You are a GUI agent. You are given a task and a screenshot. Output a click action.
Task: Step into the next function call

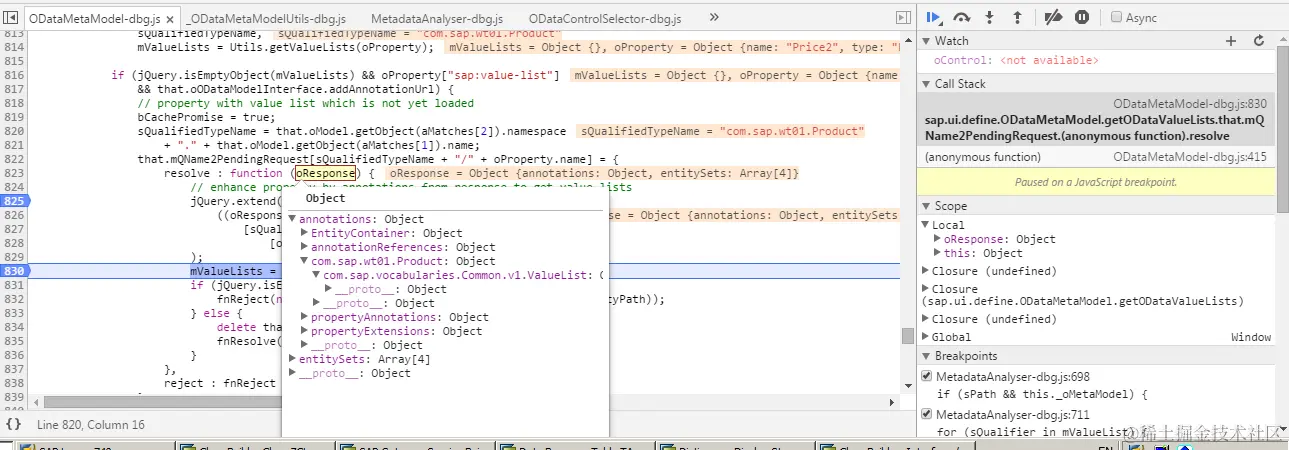click(x=990, y=17)
